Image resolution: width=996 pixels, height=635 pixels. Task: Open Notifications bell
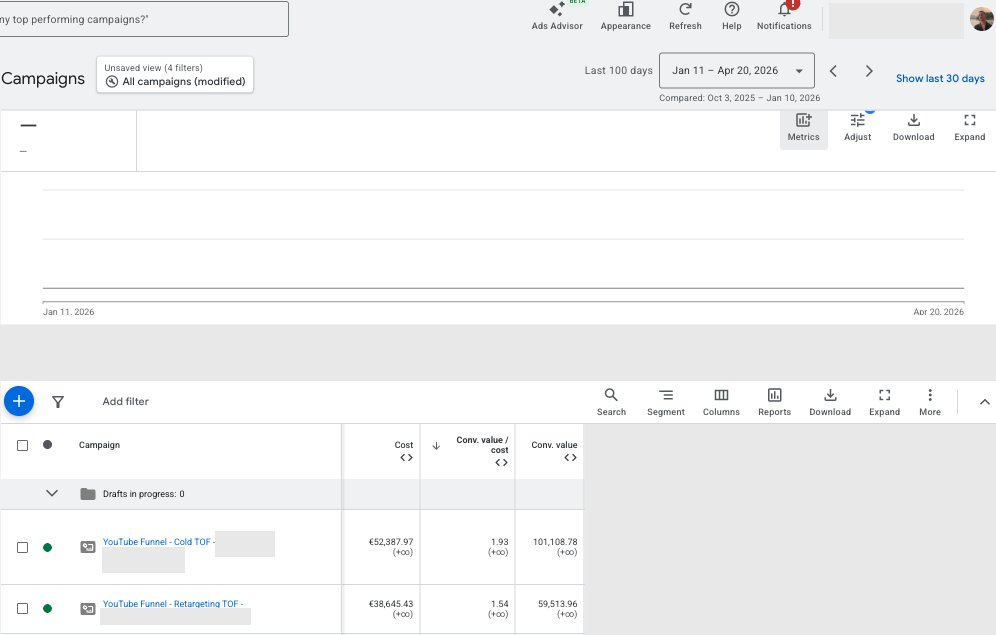[x=784, y=17]
